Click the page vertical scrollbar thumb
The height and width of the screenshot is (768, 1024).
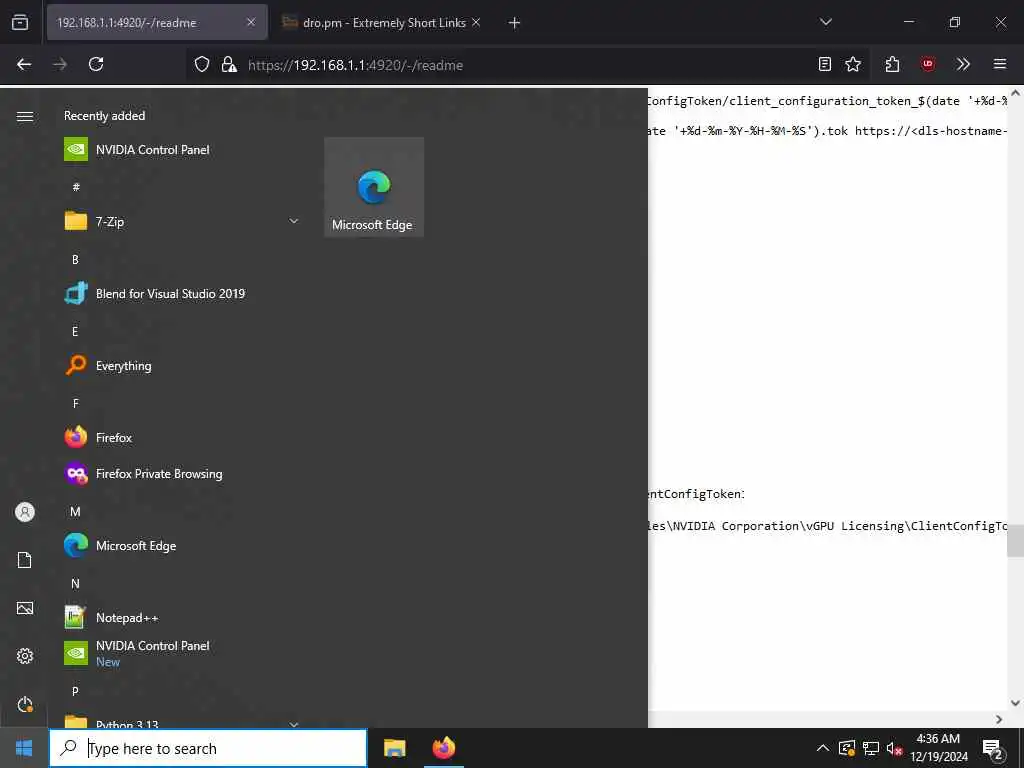[x=1016, y=541]
